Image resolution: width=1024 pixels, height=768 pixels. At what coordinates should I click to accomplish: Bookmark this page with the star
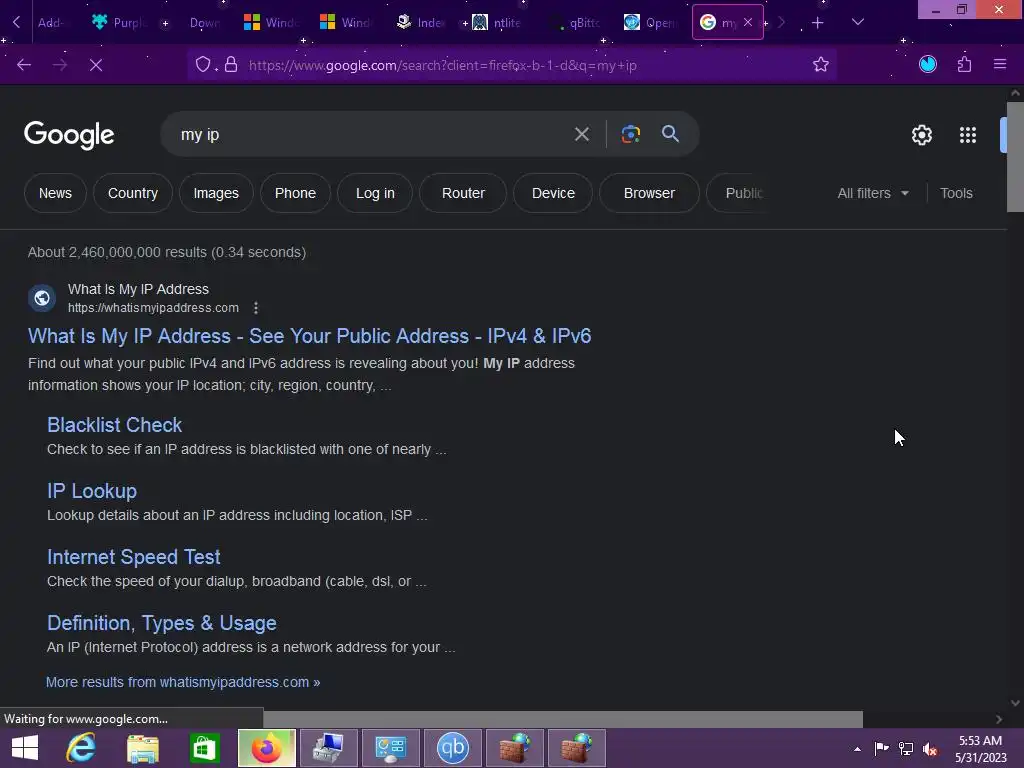[820, 64]
